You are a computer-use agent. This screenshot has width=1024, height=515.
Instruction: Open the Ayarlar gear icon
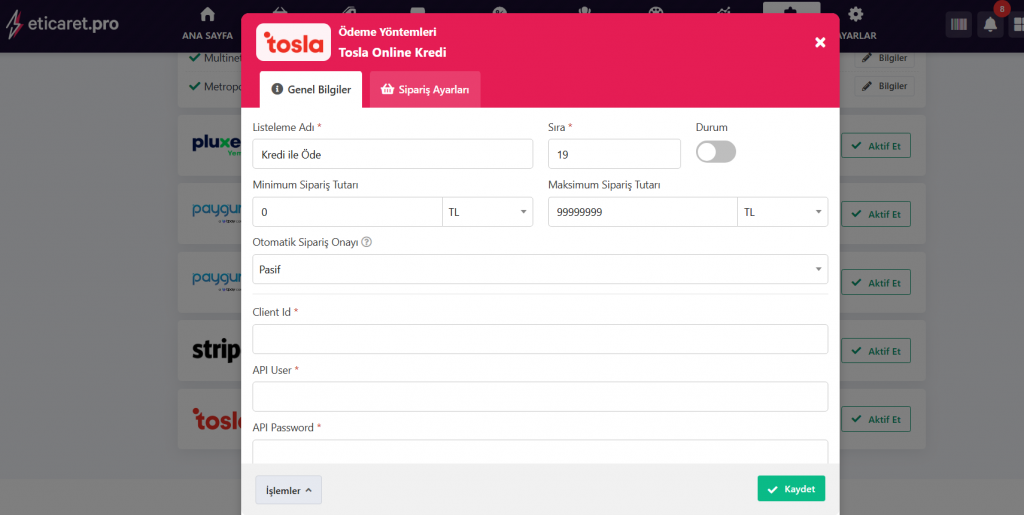pyautogui.click(x=855, y=15)
